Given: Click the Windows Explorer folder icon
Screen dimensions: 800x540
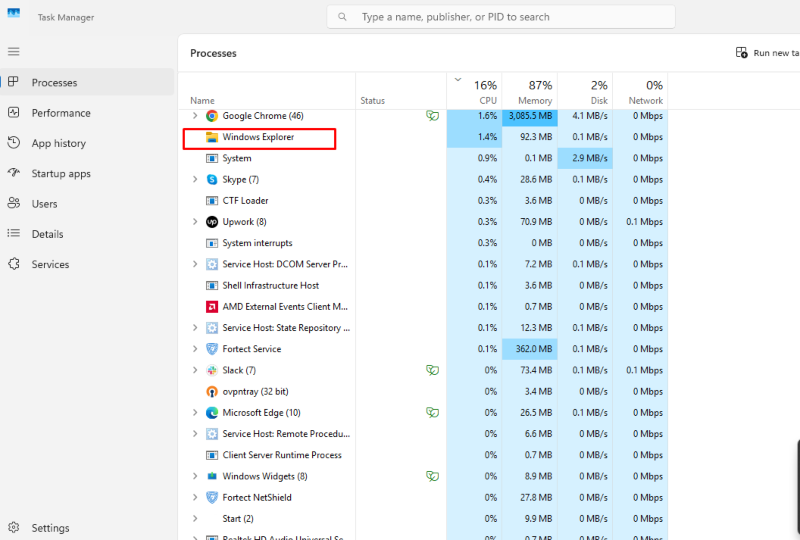Looking at the screenshot, I should pyautogui.click(x=212, y=137).
